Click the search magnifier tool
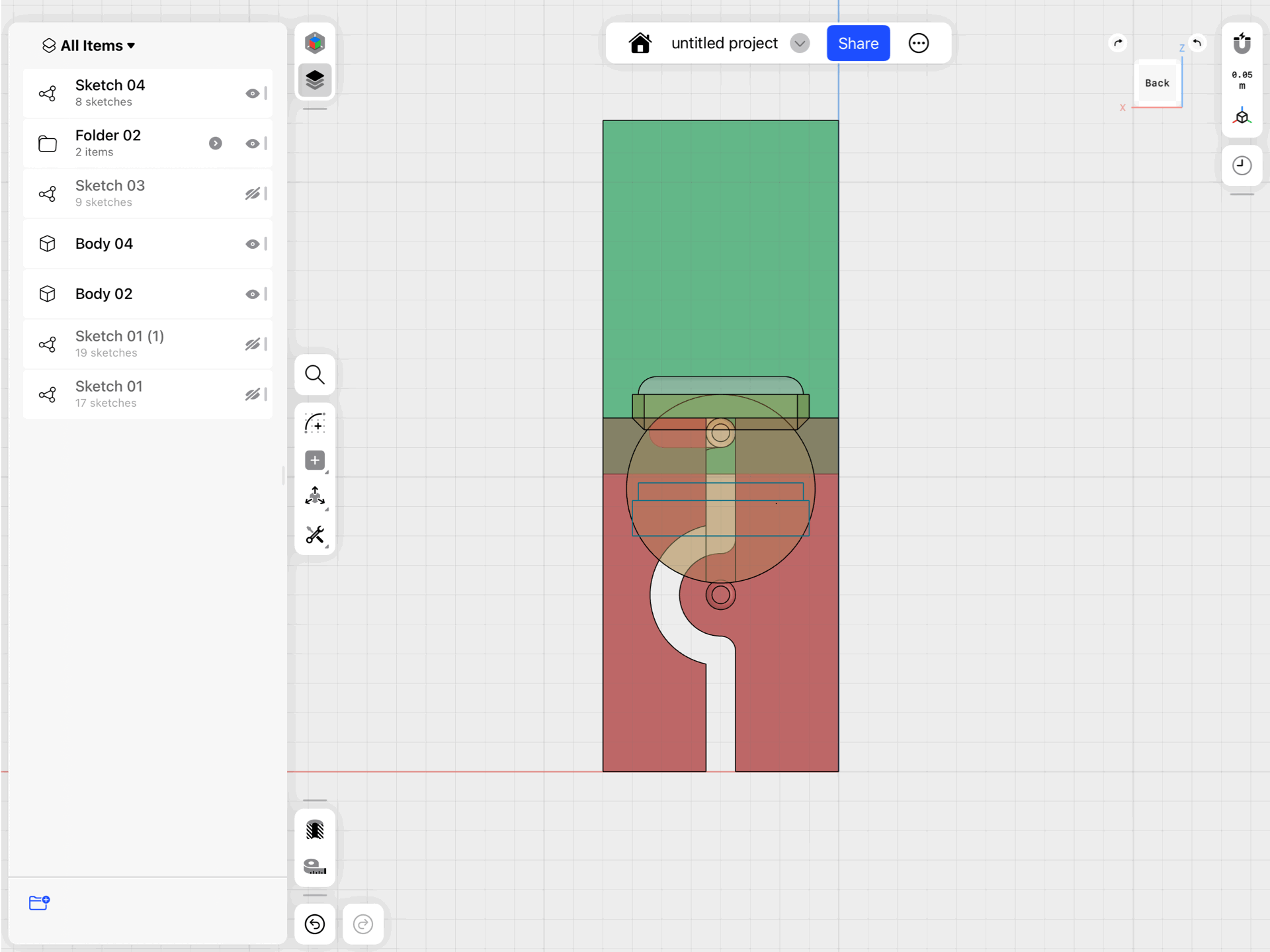The image size is (1270, 952). click(x=315, y=374)
